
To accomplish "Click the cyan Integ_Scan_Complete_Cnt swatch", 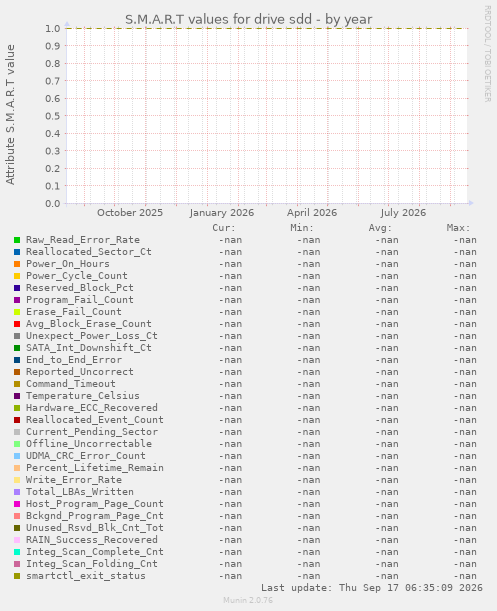I will click(17, 552).
